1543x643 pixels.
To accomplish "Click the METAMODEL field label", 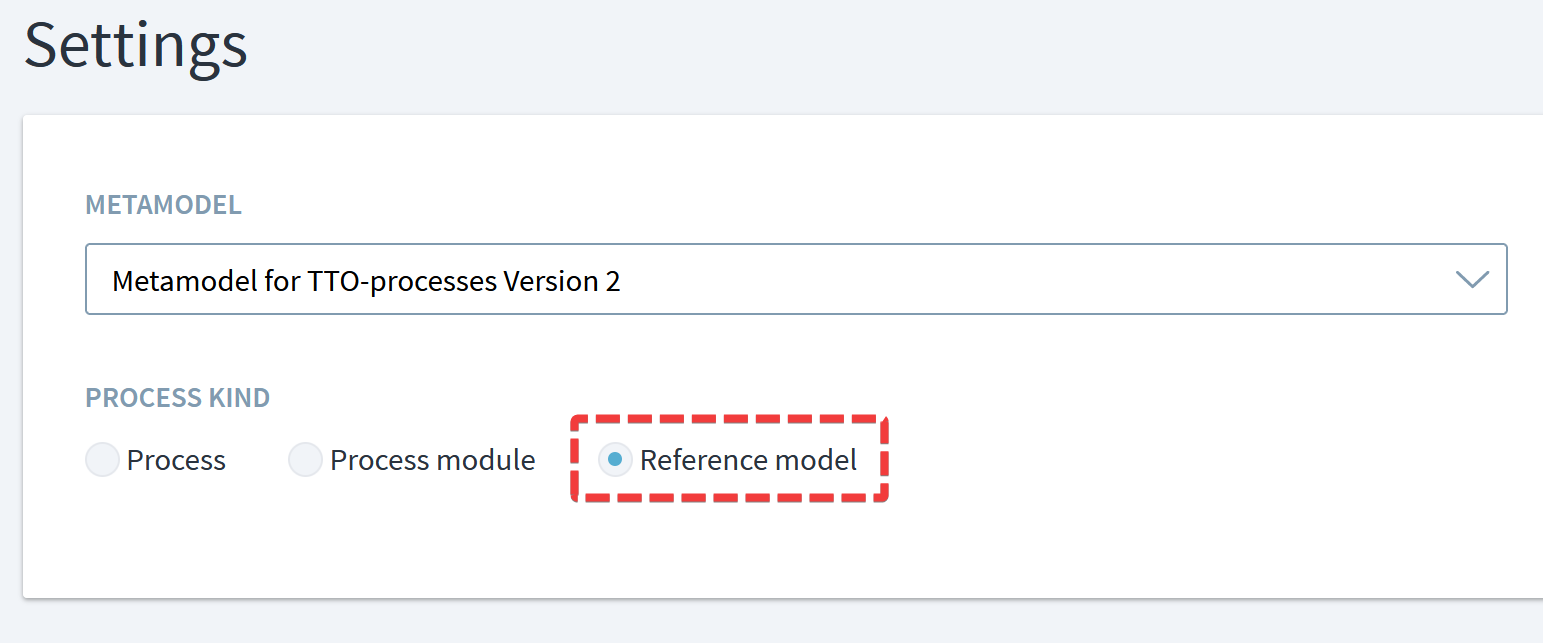I will (163, 205).
